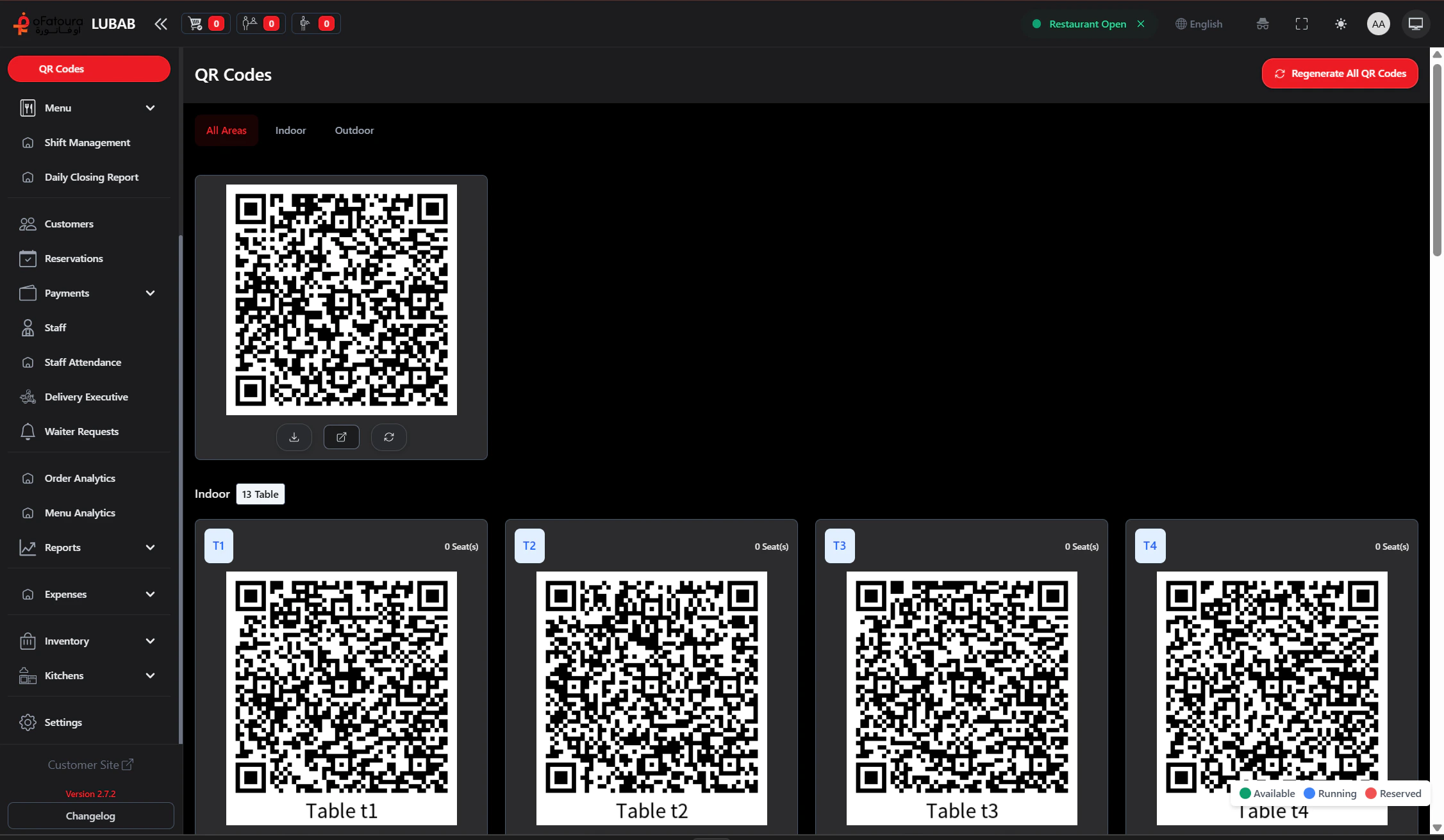Open incognito mode via the spy icon

(x=1262, y=23)
